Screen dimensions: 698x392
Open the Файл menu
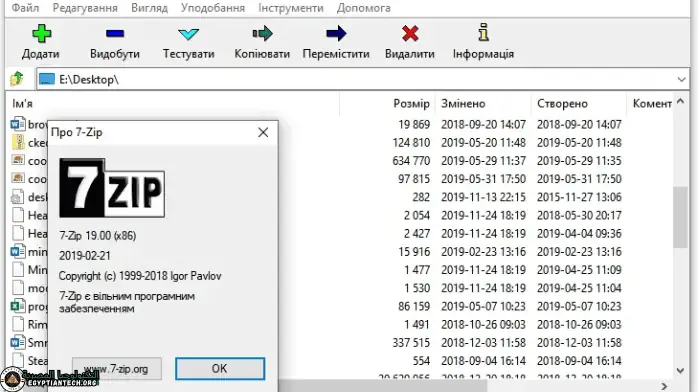[25, 8]
